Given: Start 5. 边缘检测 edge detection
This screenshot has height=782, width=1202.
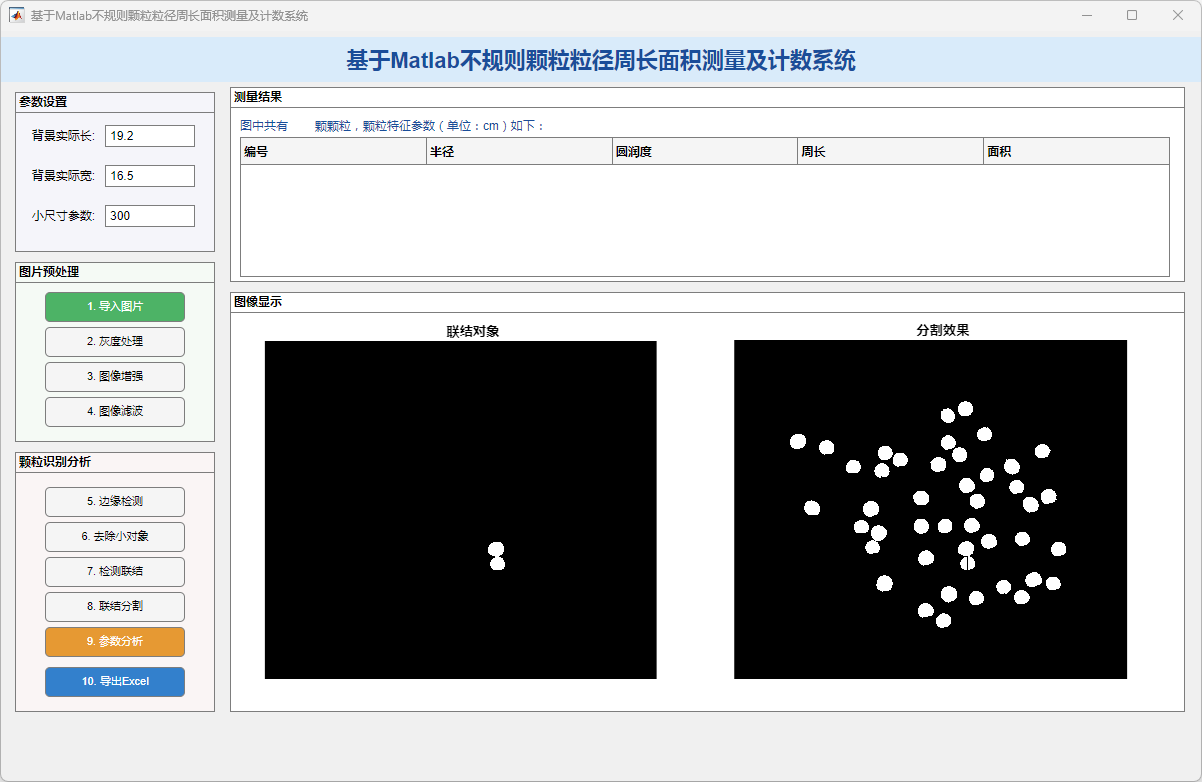Looking at the screenshot, I should 115,502.
